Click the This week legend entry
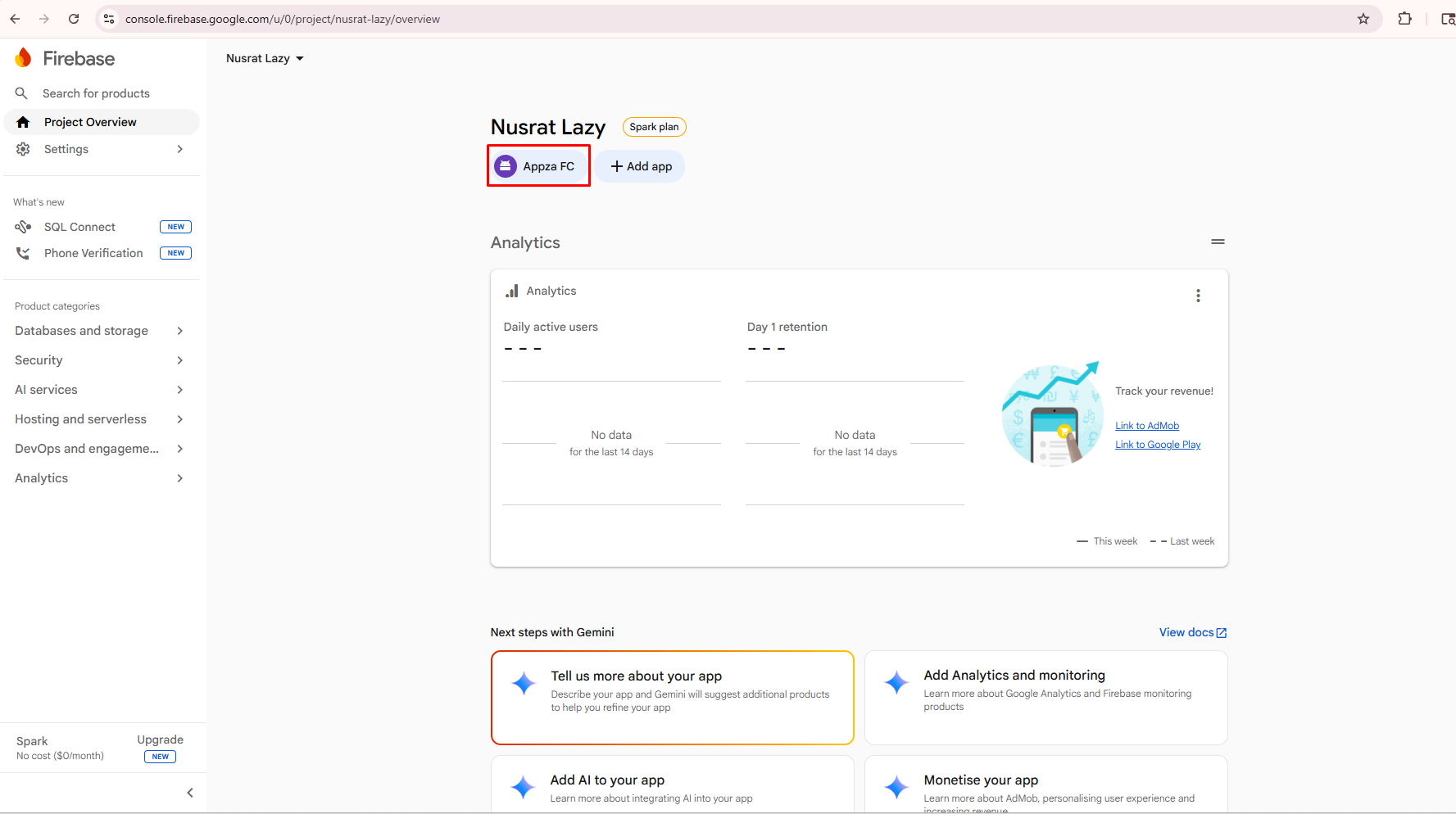Image resolution: width=1456 pixels, height=814 pixels. 1107,541
